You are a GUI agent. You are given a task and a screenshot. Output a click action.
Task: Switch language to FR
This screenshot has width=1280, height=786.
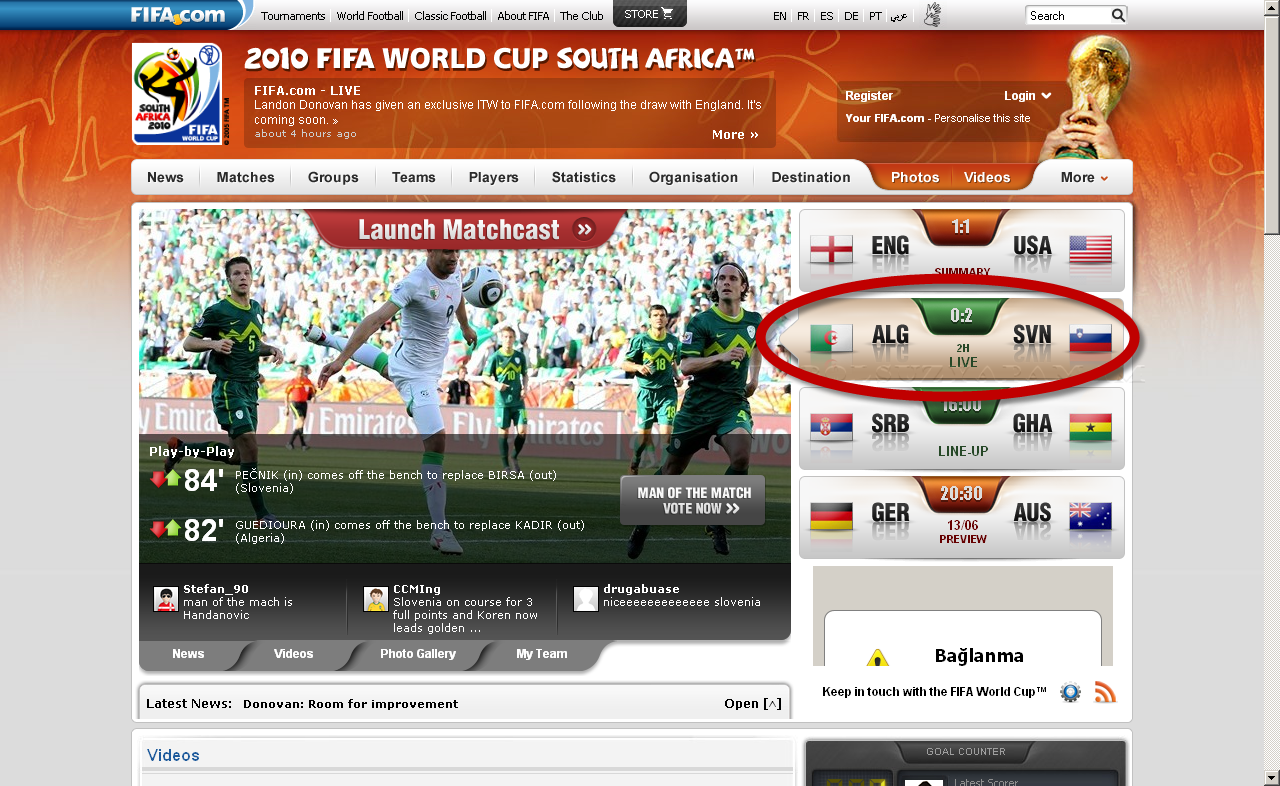point(803,16)
